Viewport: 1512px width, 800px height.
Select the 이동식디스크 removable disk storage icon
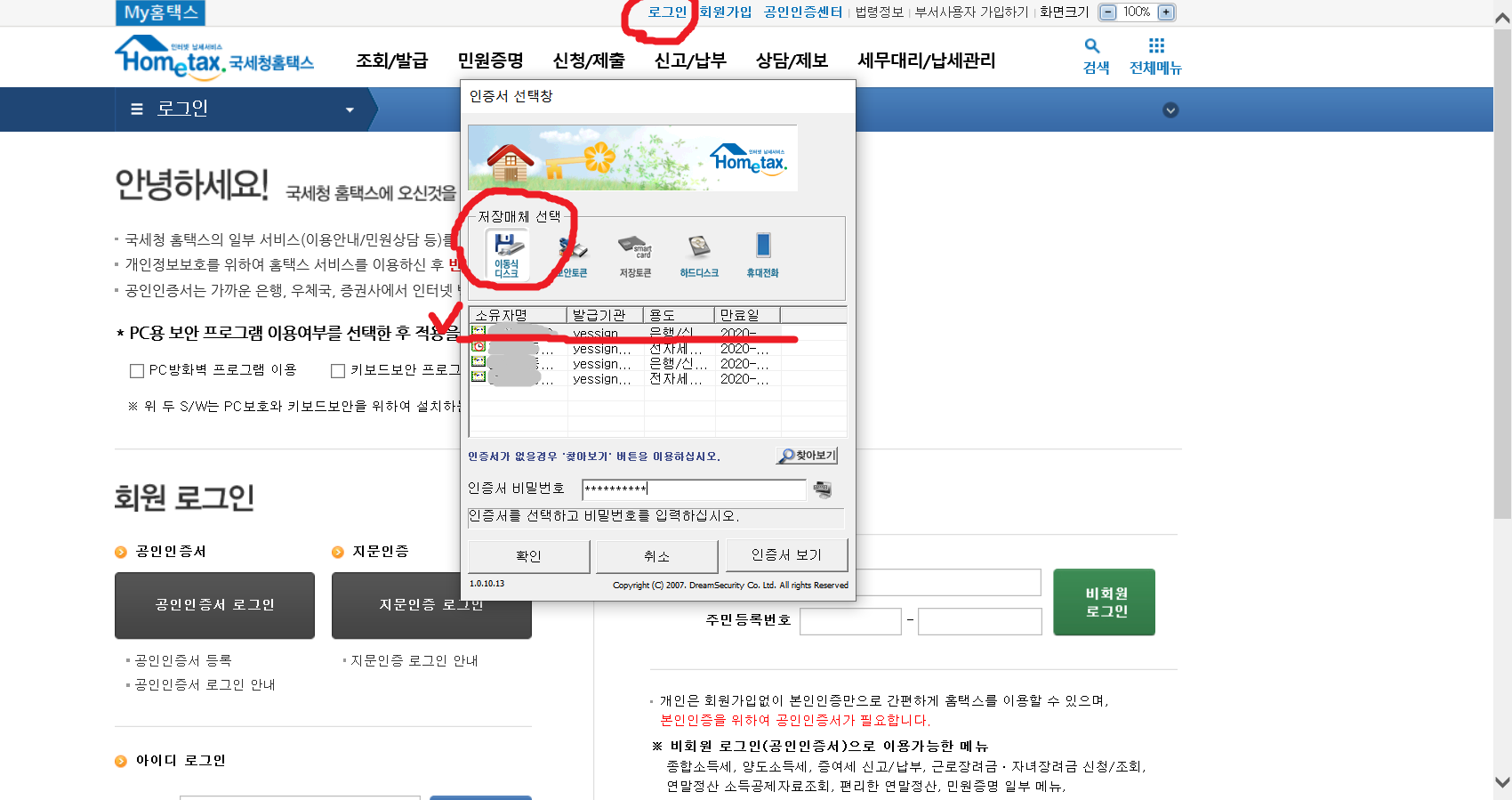click(x=507, y=255)
